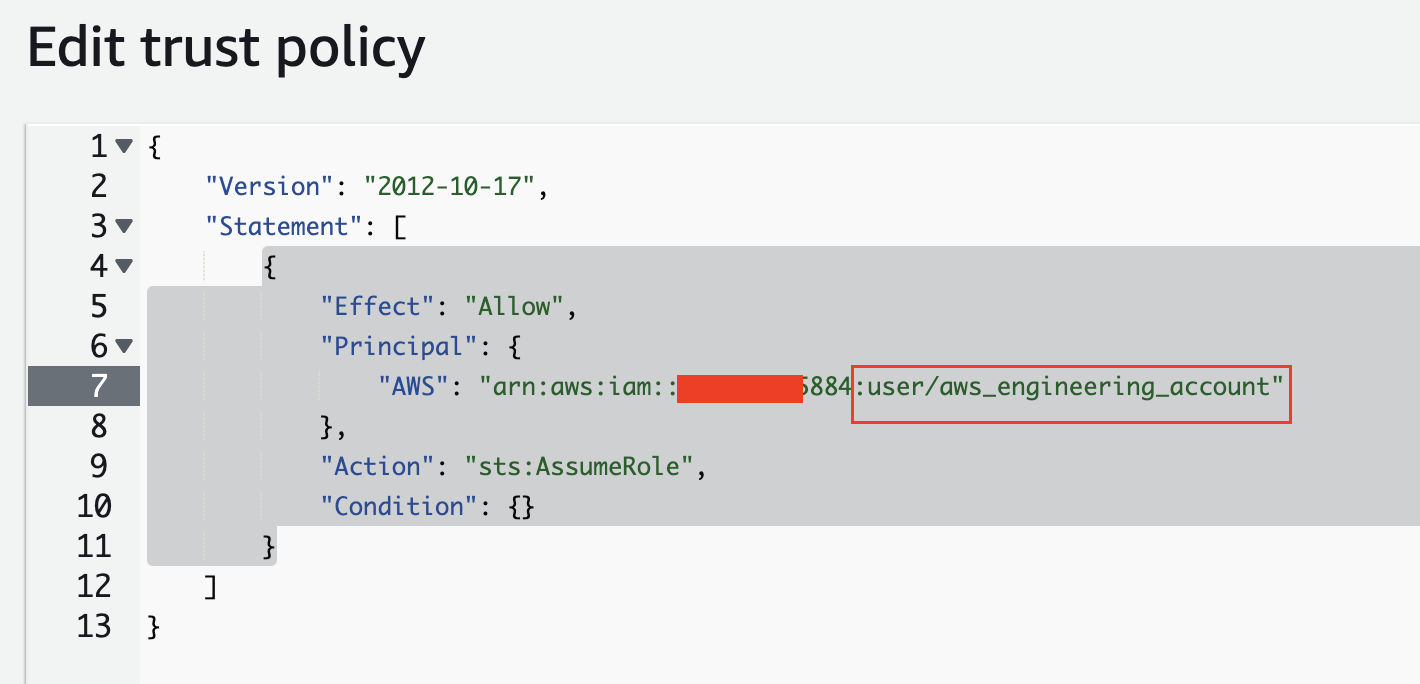
Task: Click line number 9 in the gutter
Action: (98, 466)
